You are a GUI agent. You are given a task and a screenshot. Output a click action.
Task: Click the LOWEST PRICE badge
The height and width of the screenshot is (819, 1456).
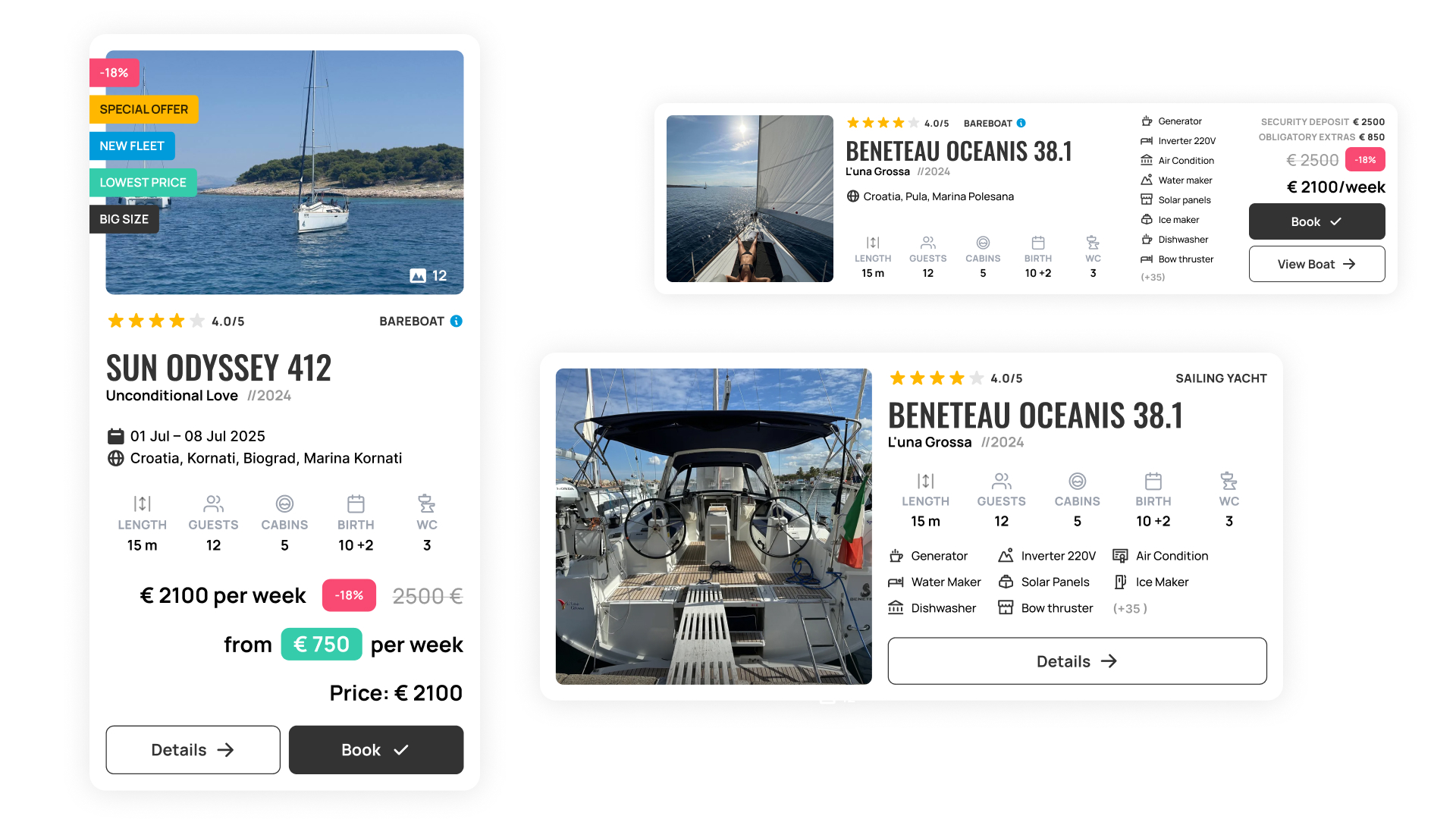coord(143,183)
